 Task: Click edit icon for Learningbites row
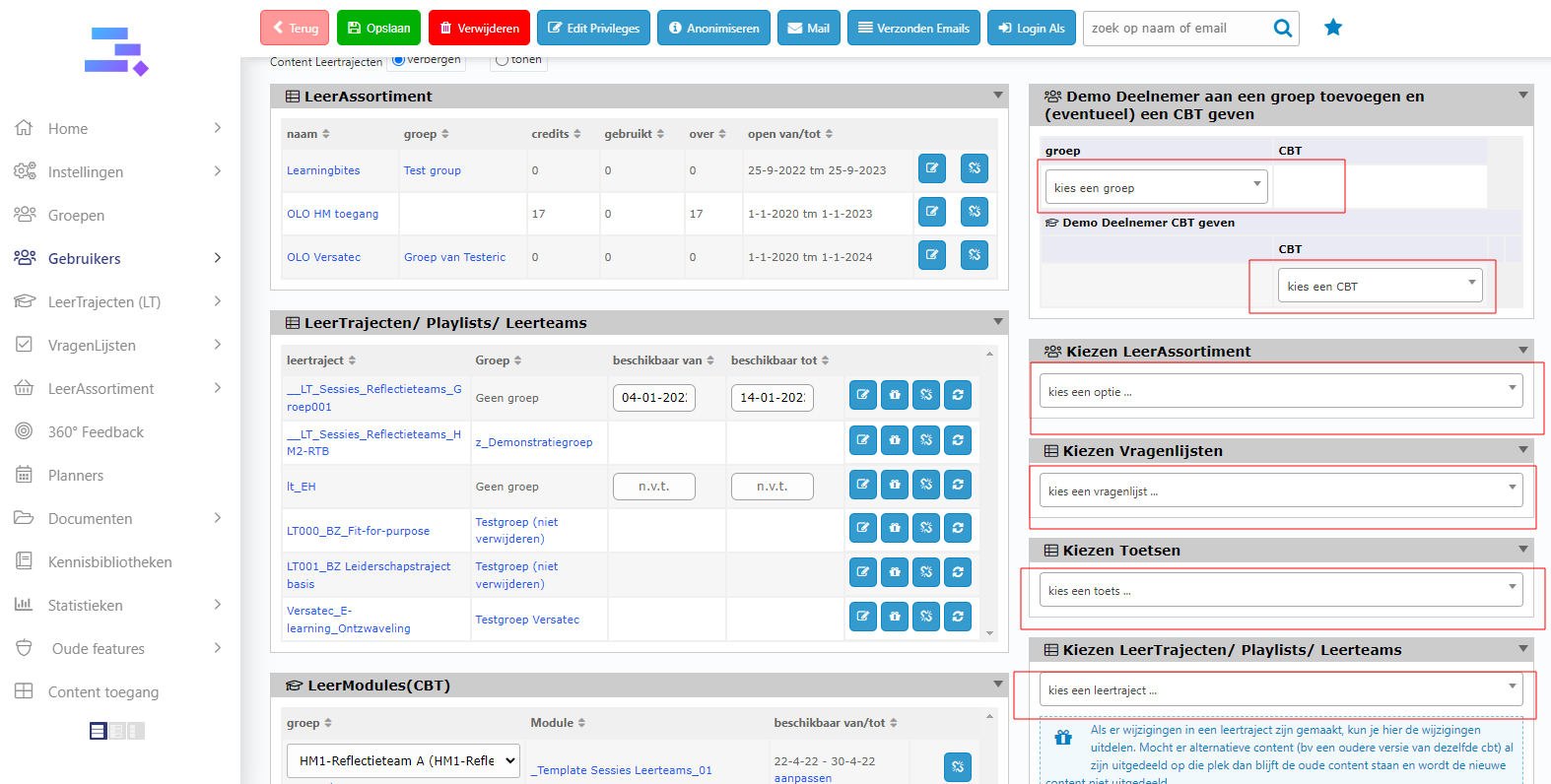(931, 168)
